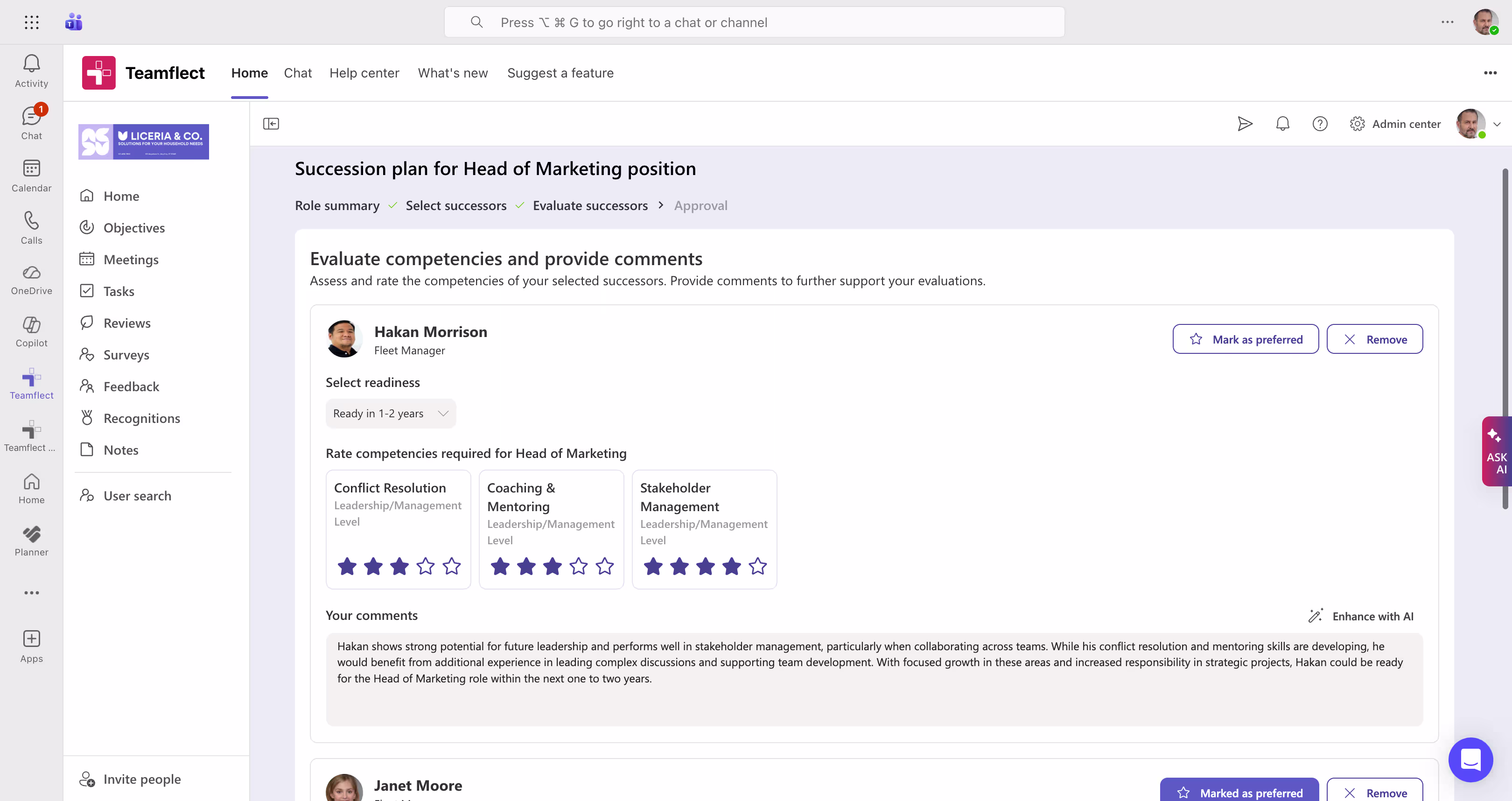Screen dimensions: 1512x801
Task: Click into Hakan's comments text area
Action: click(x=874, y=679)
